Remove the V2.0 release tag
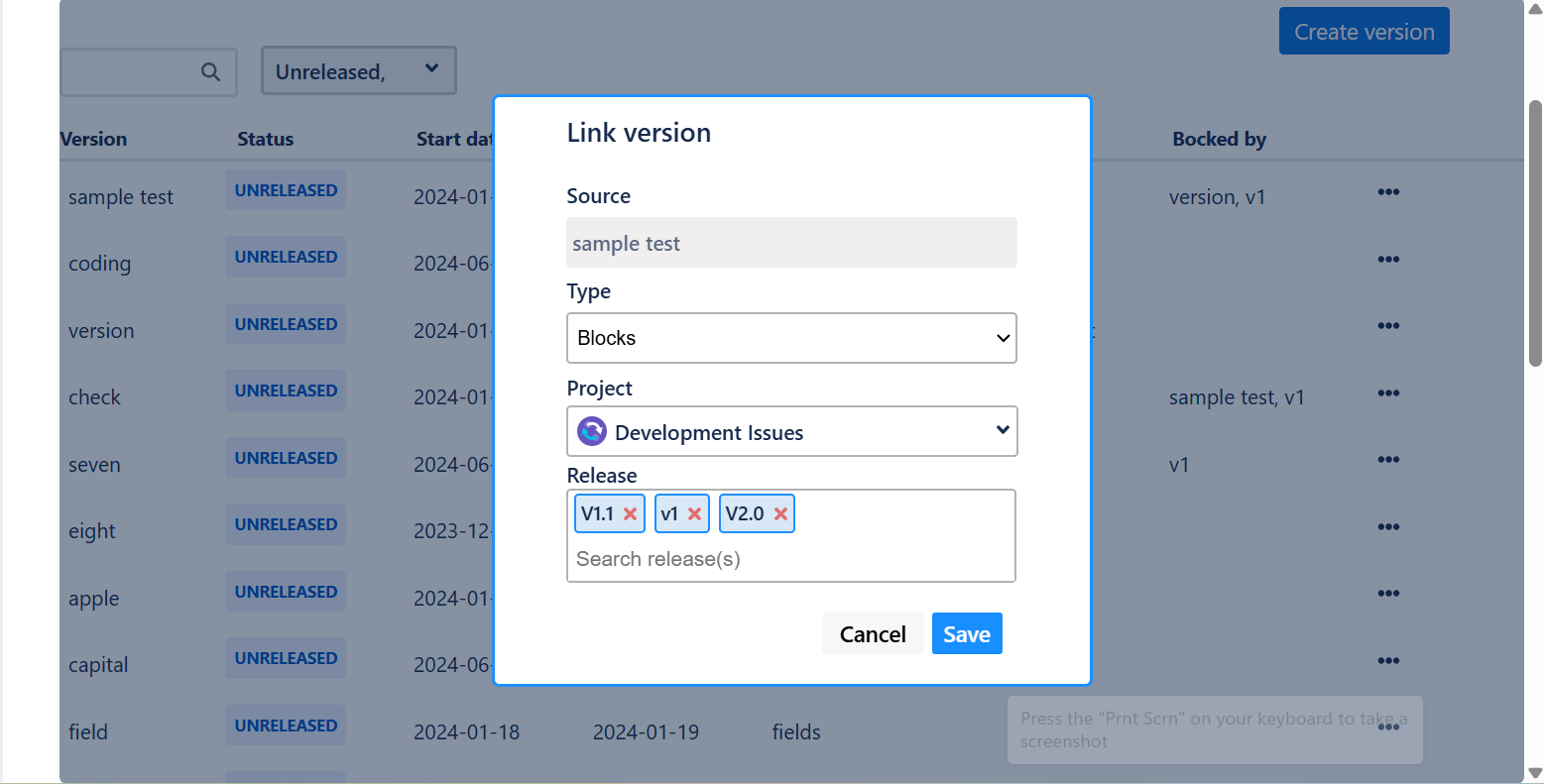The height and width of the screenshot is (784, 1544). coord(780,514)
